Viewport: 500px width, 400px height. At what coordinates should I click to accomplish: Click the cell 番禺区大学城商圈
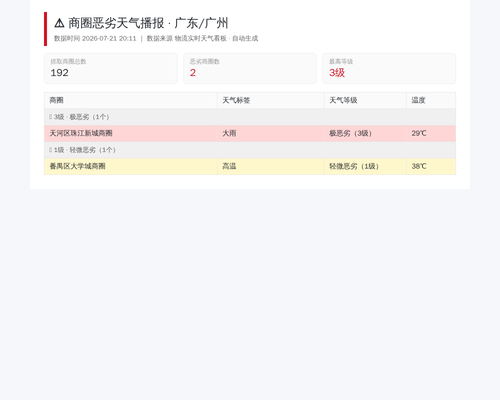point(131,166)
